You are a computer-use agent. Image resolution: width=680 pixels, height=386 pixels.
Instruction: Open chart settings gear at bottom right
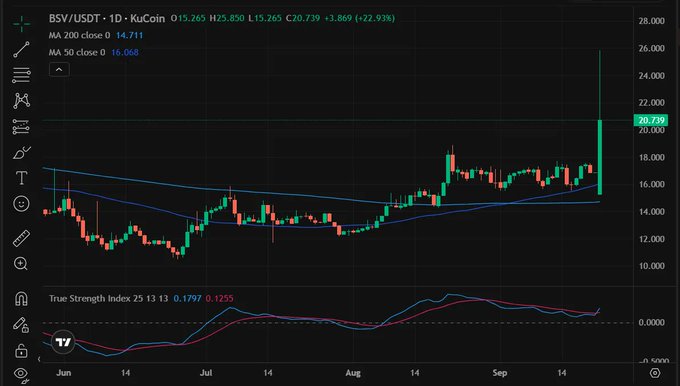655,373
